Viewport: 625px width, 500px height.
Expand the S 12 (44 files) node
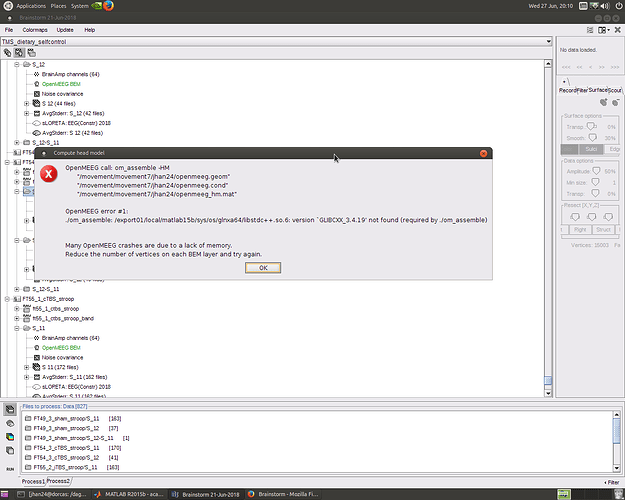[27, 103]
